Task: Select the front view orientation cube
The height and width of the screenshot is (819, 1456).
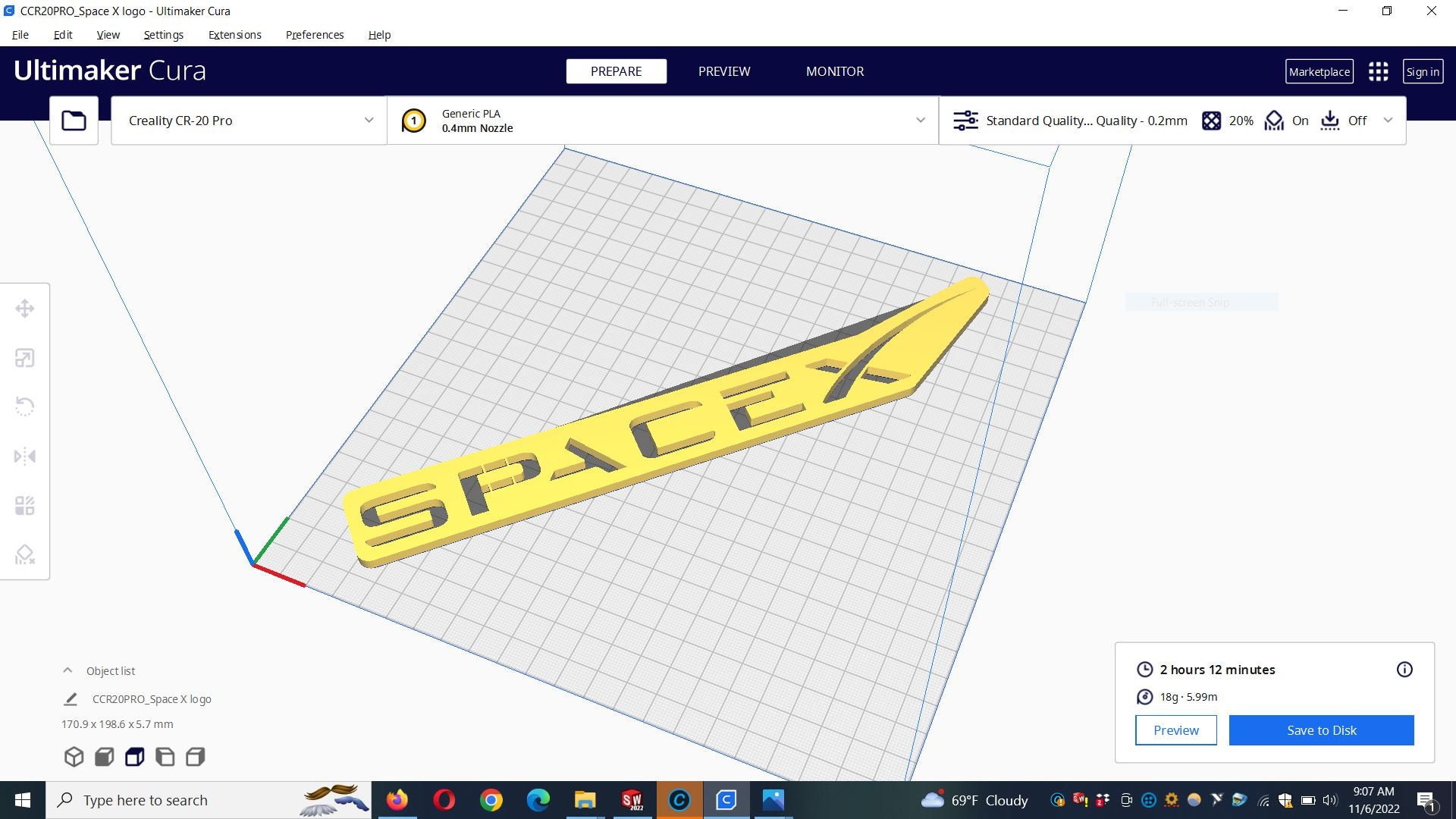Action: tap(104, 756)
